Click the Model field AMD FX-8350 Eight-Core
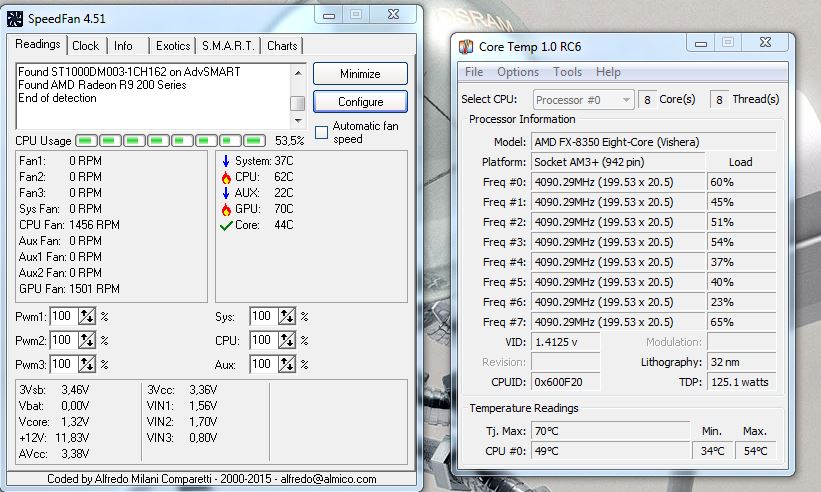The height and width of the screenshot is (492, 821). tap(653, 142)
